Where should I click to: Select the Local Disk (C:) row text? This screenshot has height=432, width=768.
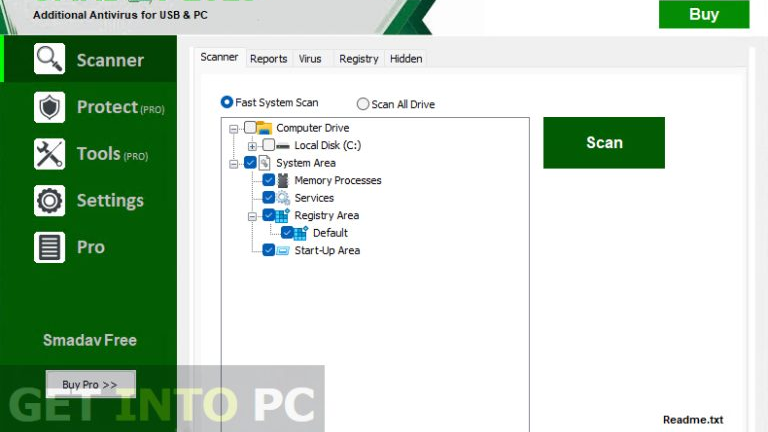[x=327, y=145]
